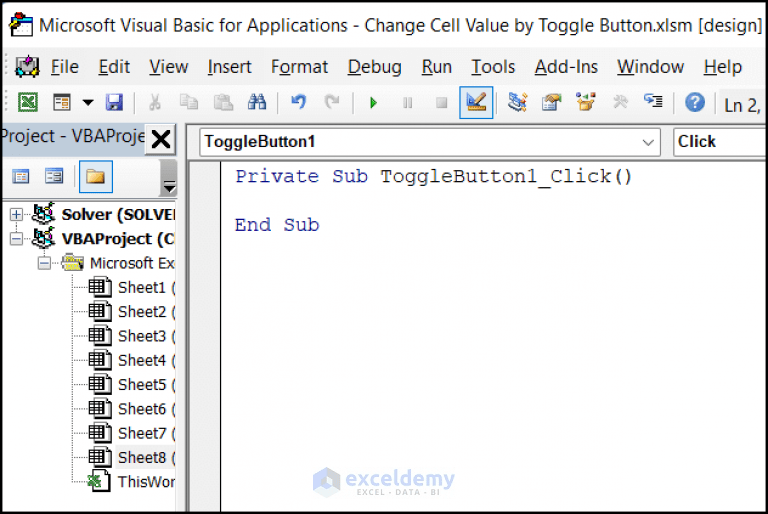Close the Project Explorer pane
The image size is (768, 514).
pos(161,139)
